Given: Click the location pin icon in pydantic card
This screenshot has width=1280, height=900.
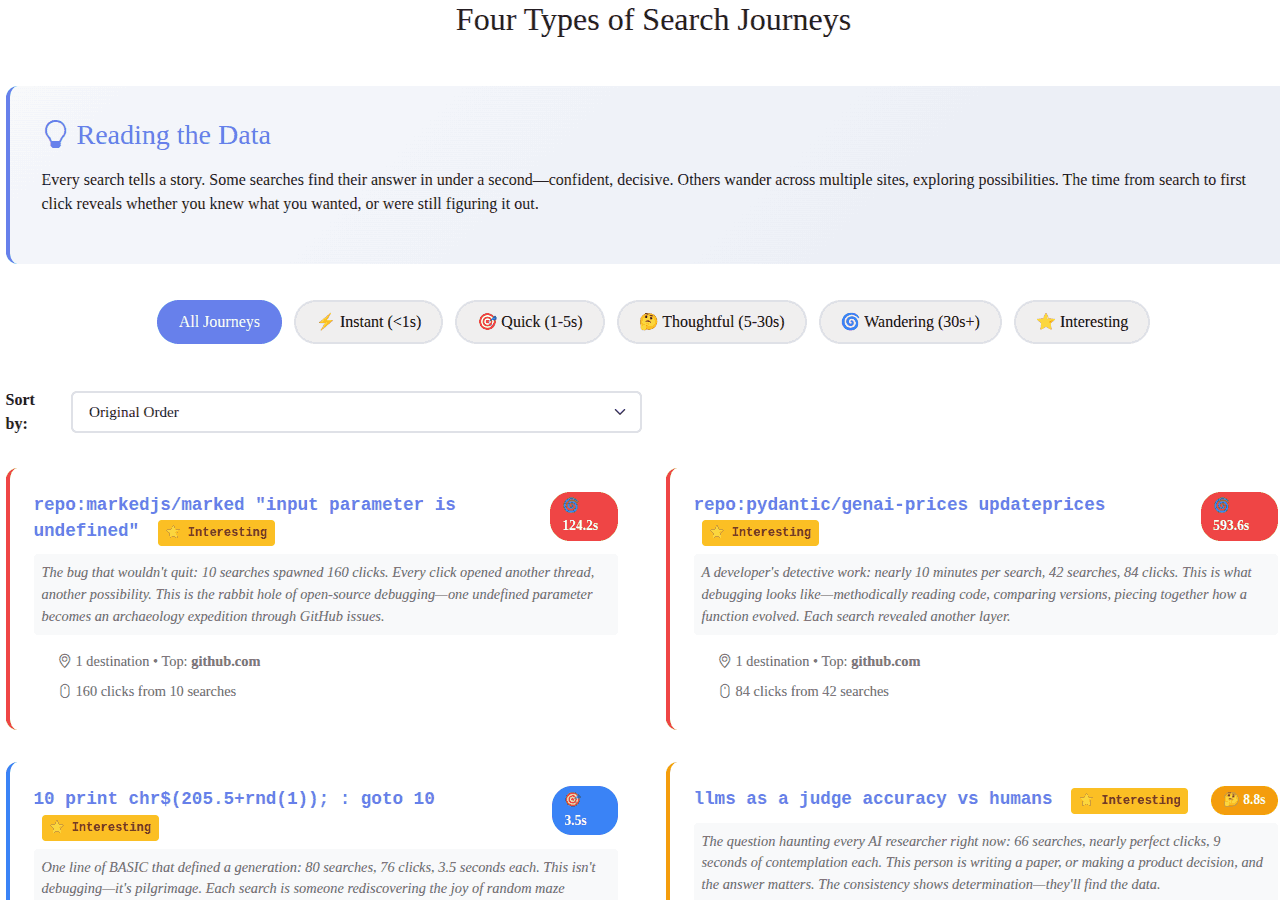Looking at the screenshot, I should pyautogui.click(x=725, y=661).
